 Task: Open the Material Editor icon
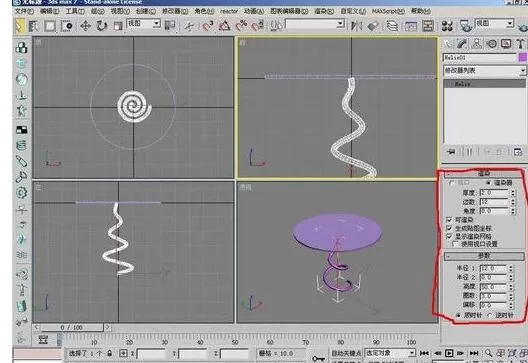(447, 26)
